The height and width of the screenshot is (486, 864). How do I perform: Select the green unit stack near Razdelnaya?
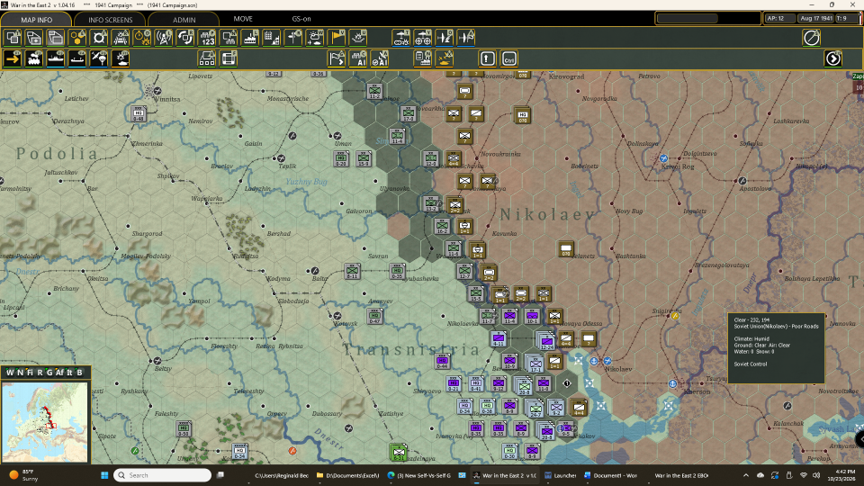(x=398, y=452)
